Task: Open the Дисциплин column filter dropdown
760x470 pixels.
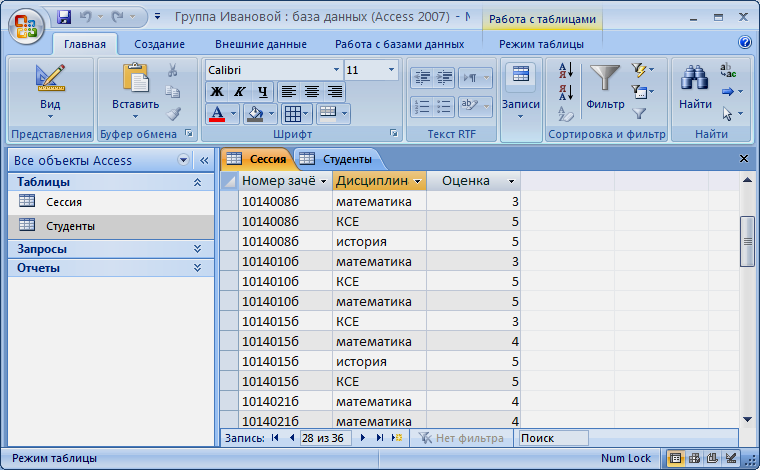Action: (x=417, y=181)
